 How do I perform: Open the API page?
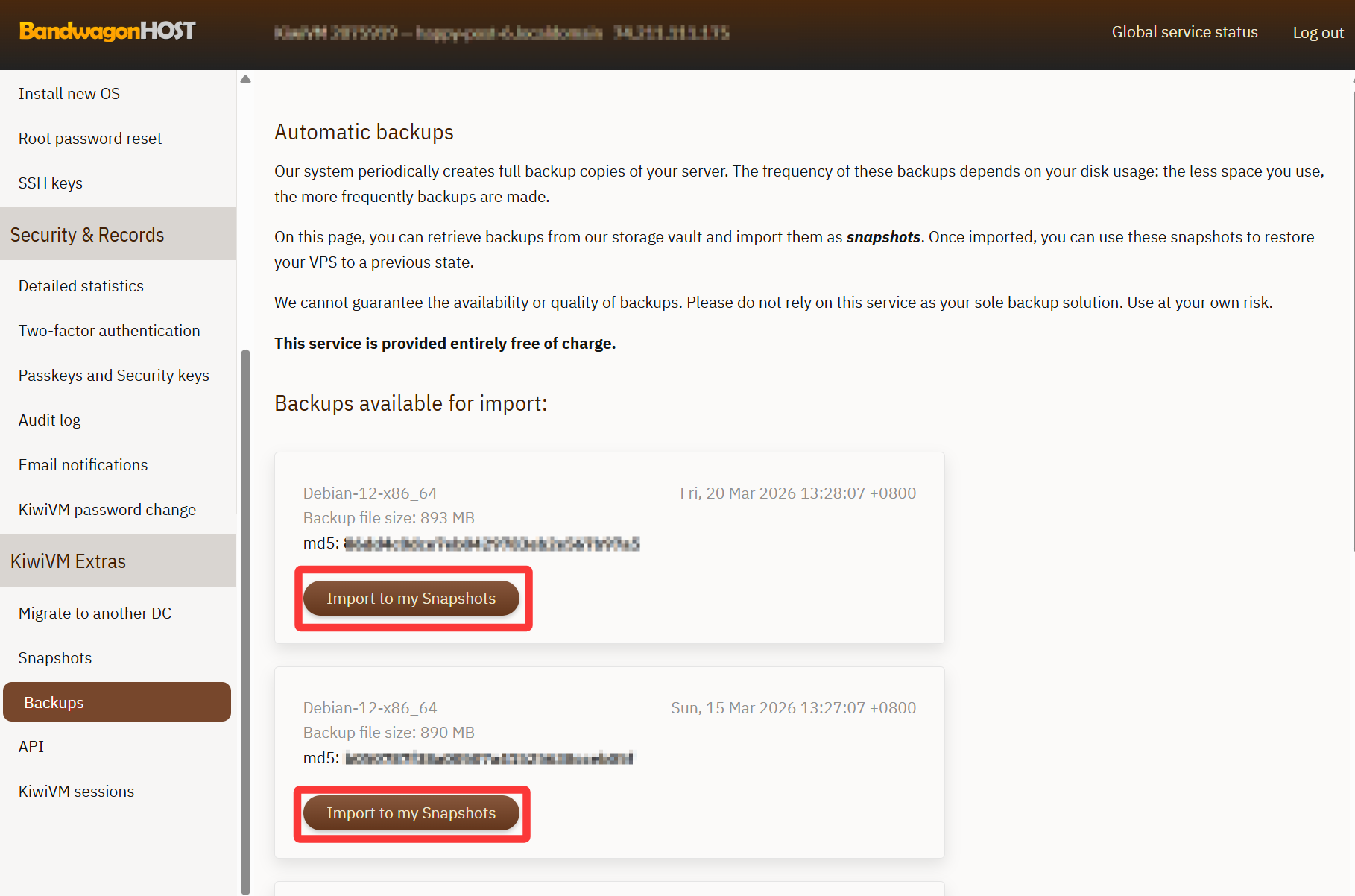(31, 747)
